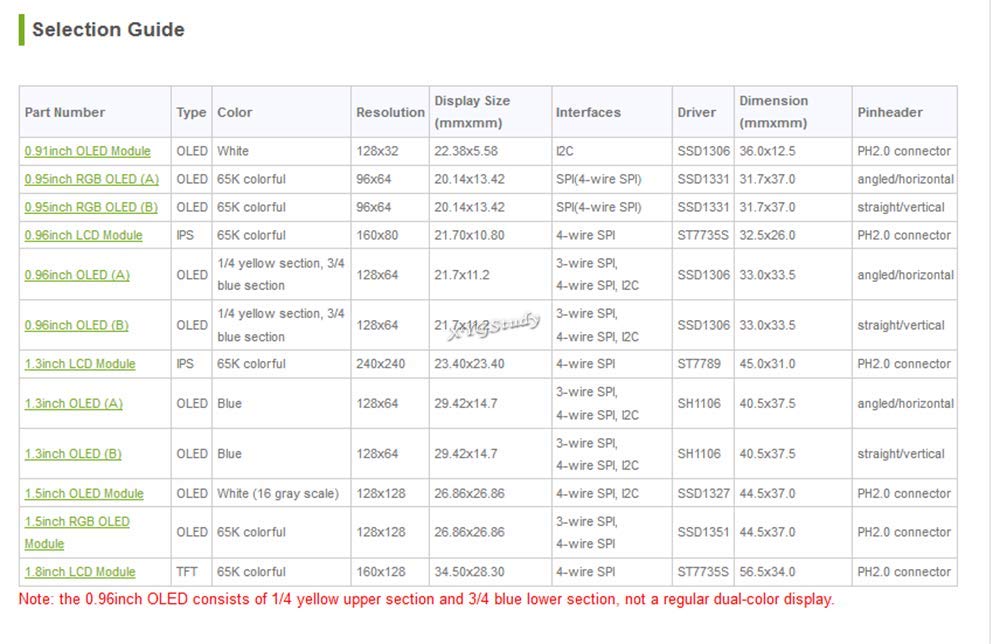1000x644 pixels.
Task: Open the 0.96inch LCD Module link
Action: tap(84, 235)
